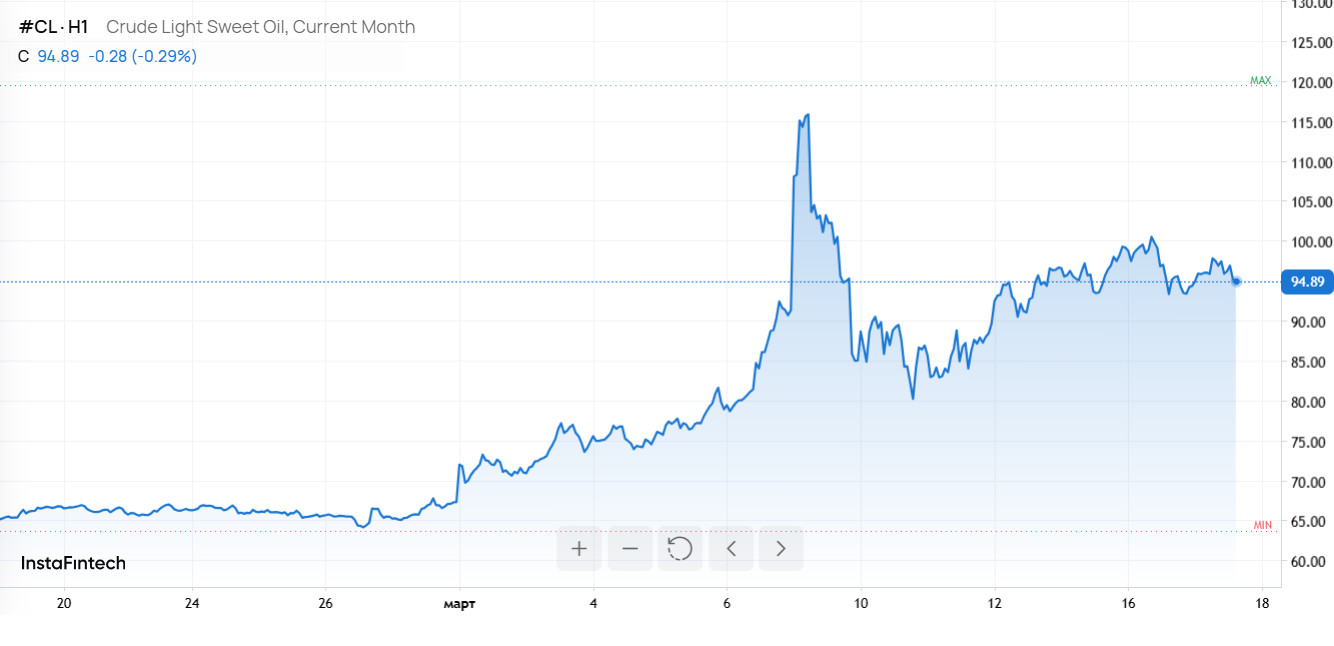Click the MIN price line label
Screen dimensions: 1334x646
1262,525
